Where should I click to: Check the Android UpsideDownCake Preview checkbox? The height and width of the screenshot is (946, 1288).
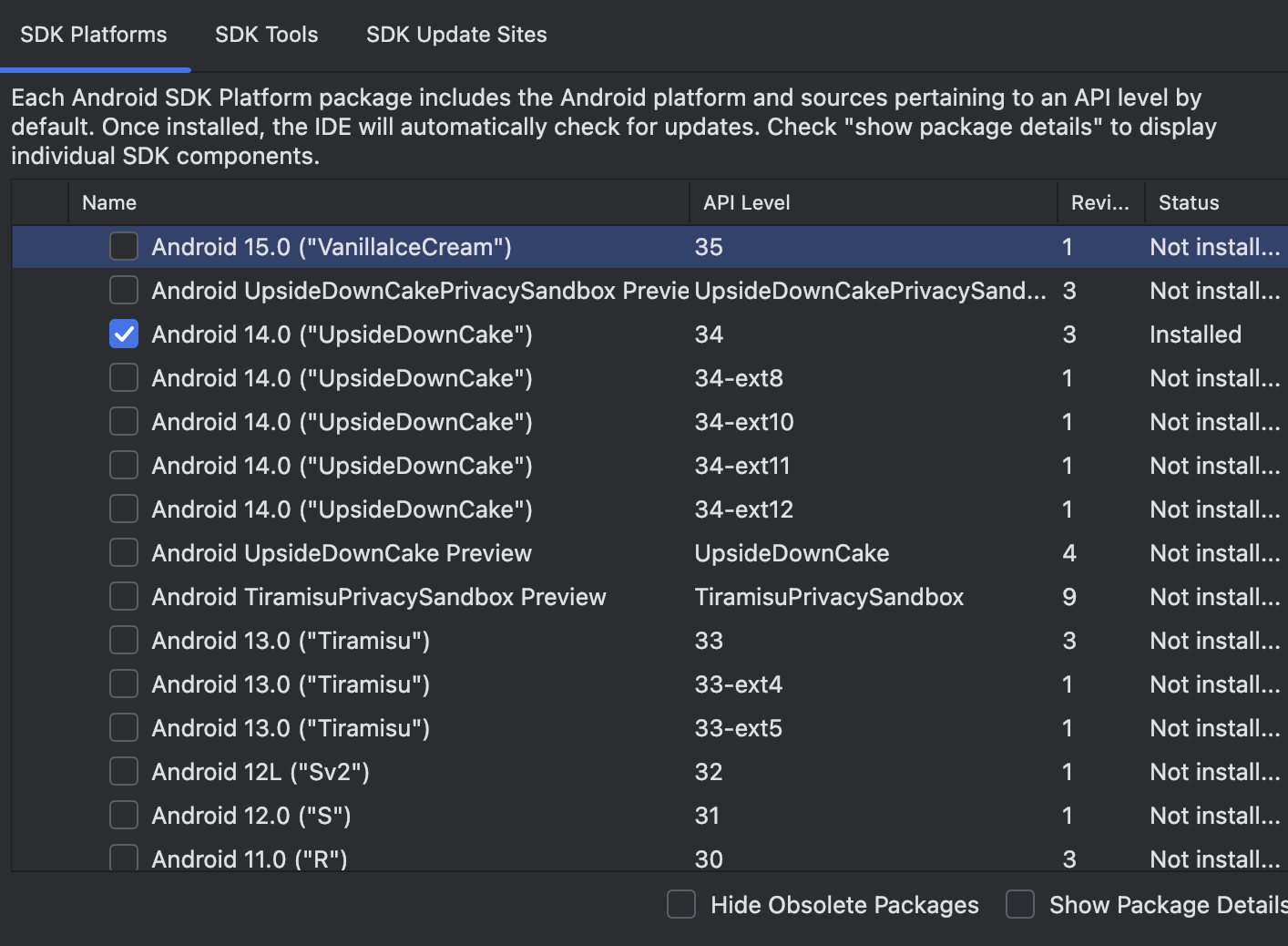click(124, 552)
